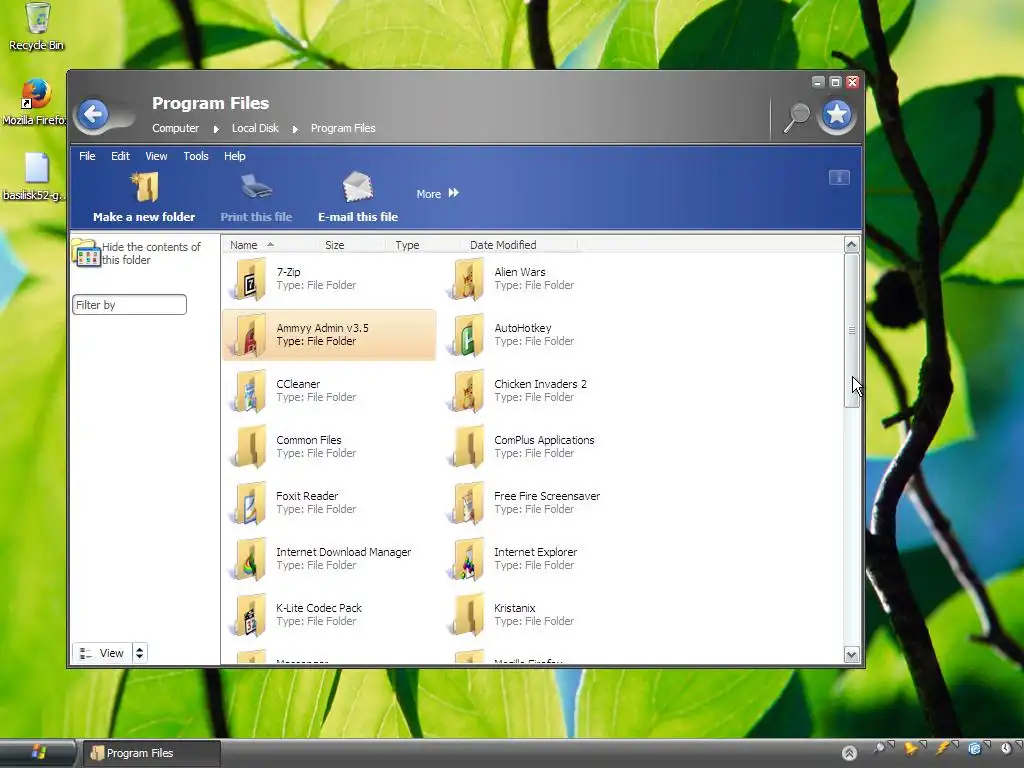Select the Common Files folder icon
This screenshot has height=768, width=1024.
(x=249, y=447)
